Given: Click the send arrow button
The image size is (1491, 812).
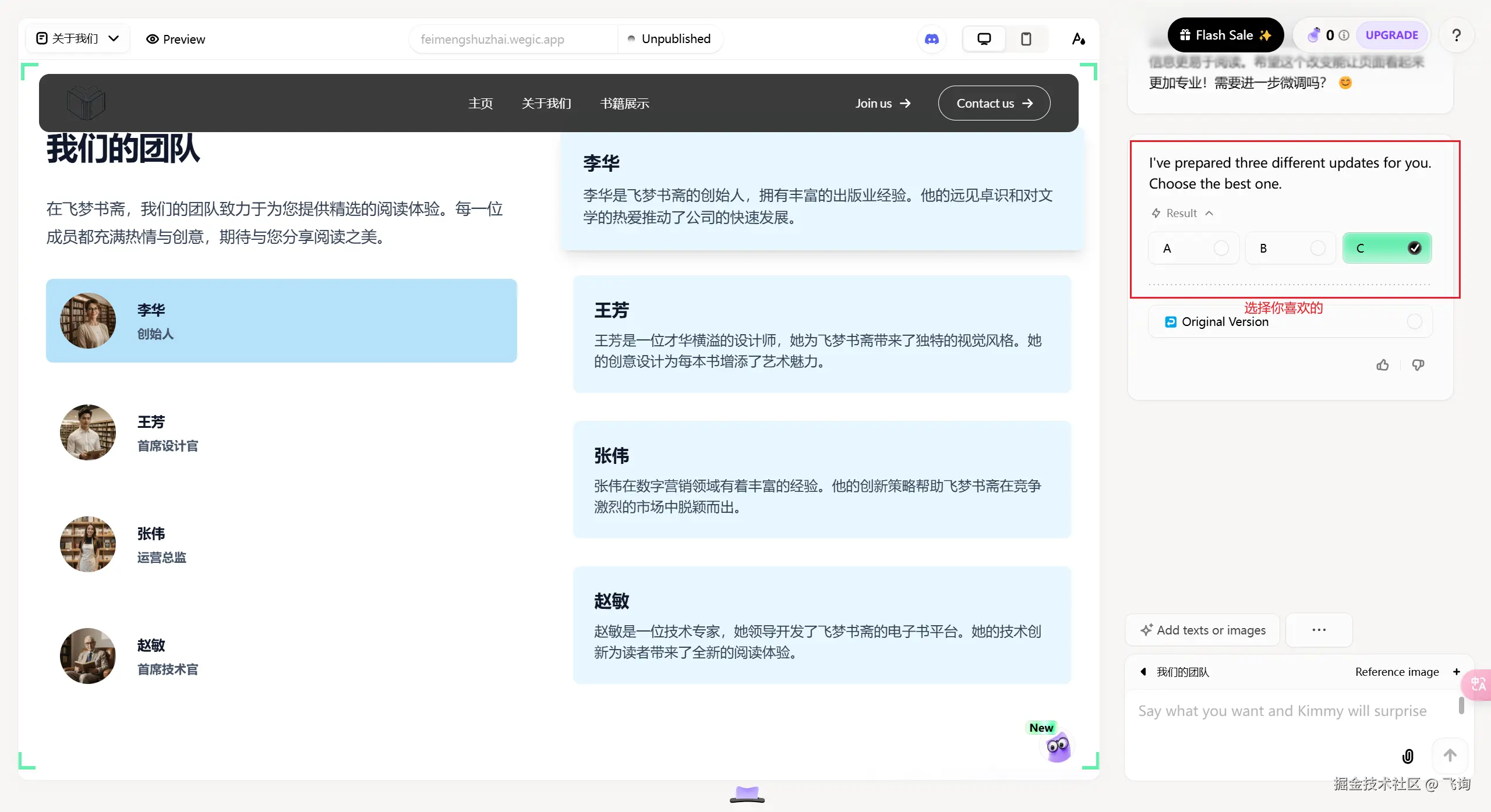Looking at the screenshot, I should pos(1450,756).
